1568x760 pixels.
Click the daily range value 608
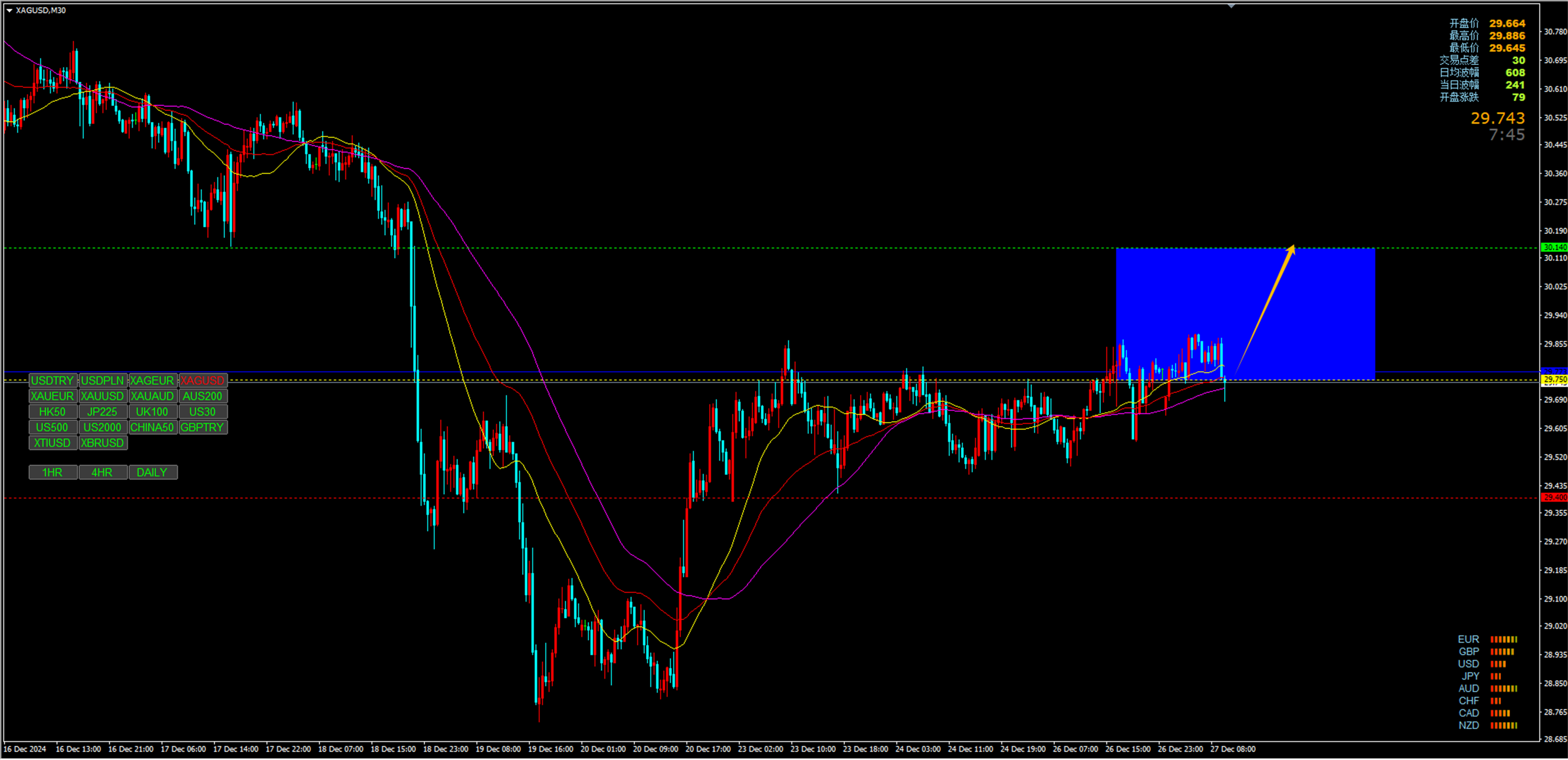(1516, 73)
